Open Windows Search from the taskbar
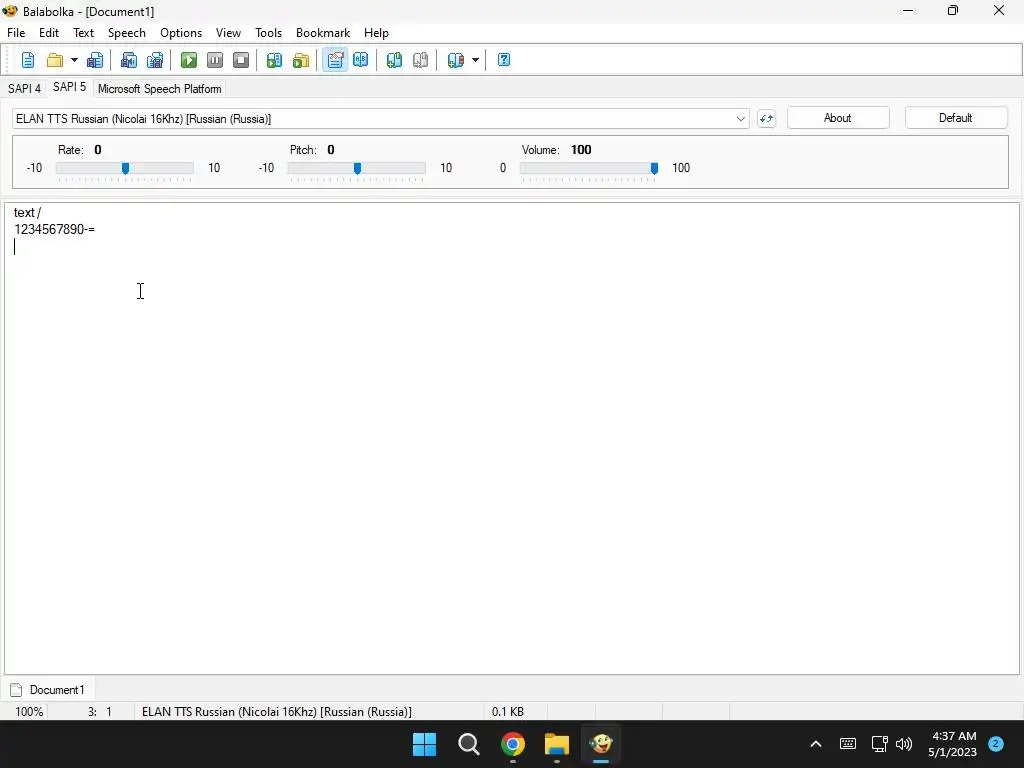The height and width of the screenshot is (768, 1024). pyautogui.click(x=469, y=744)
